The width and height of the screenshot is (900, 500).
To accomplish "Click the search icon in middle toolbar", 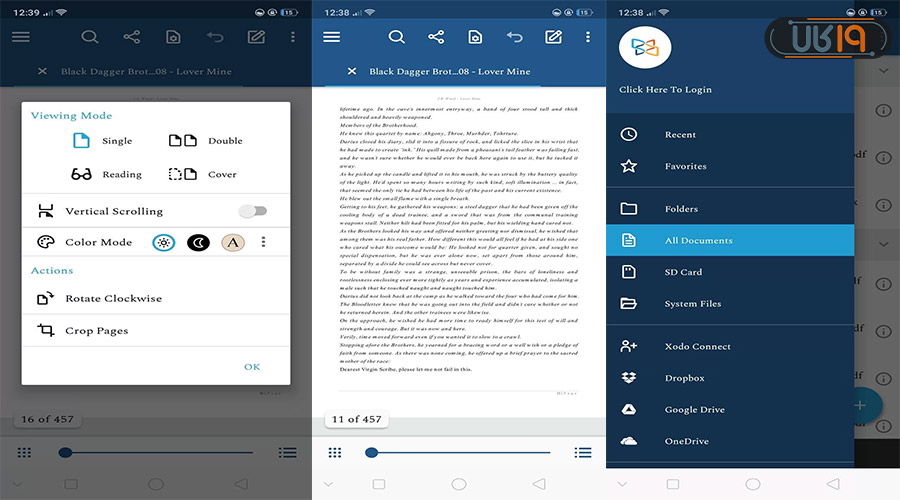I will click(397, 37).
